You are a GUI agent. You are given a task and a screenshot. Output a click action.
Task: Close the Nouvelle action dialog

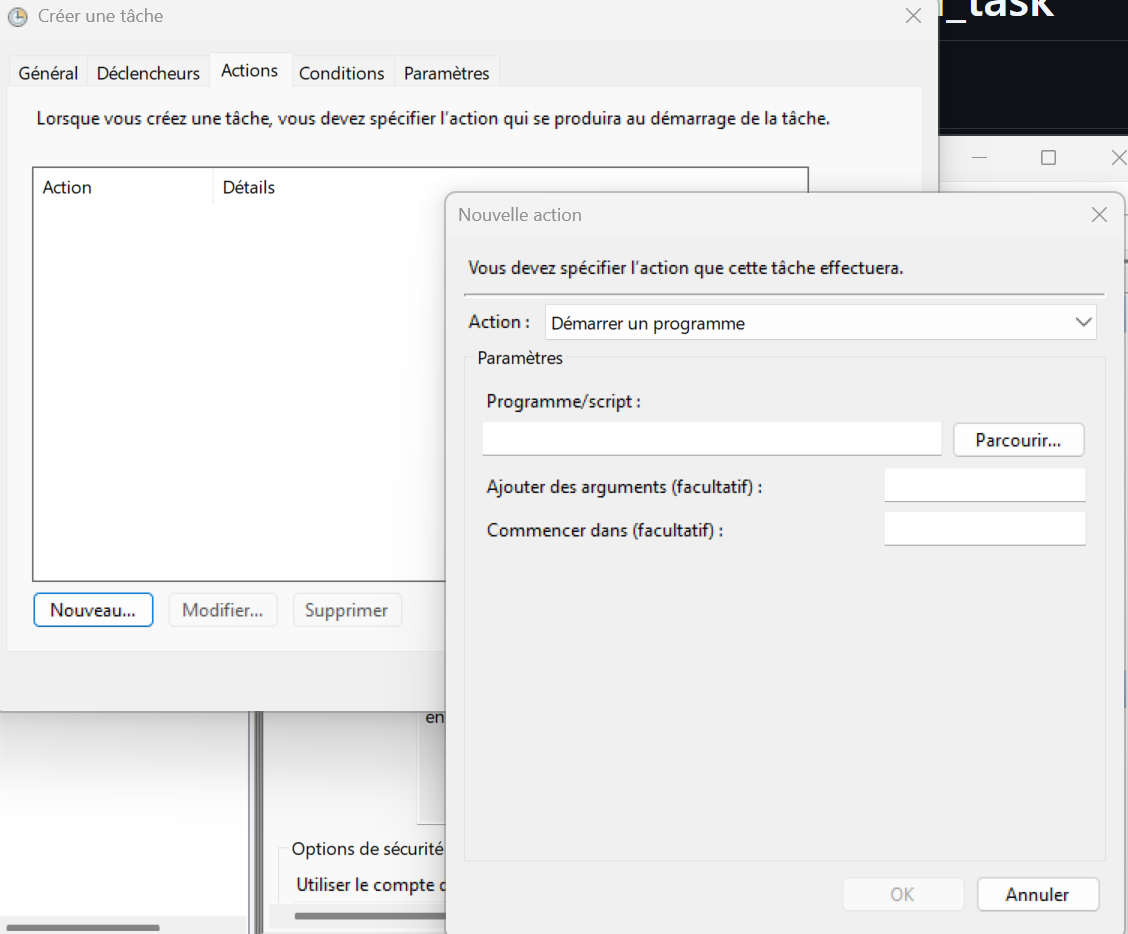tap(1099, 214)
